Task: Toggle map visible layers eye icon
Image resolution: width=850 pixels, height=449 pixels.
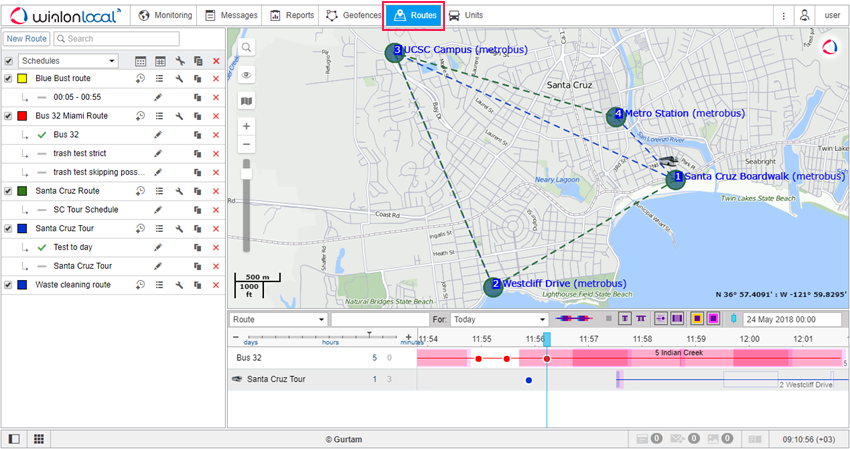Action: click(x=246, y=74)
